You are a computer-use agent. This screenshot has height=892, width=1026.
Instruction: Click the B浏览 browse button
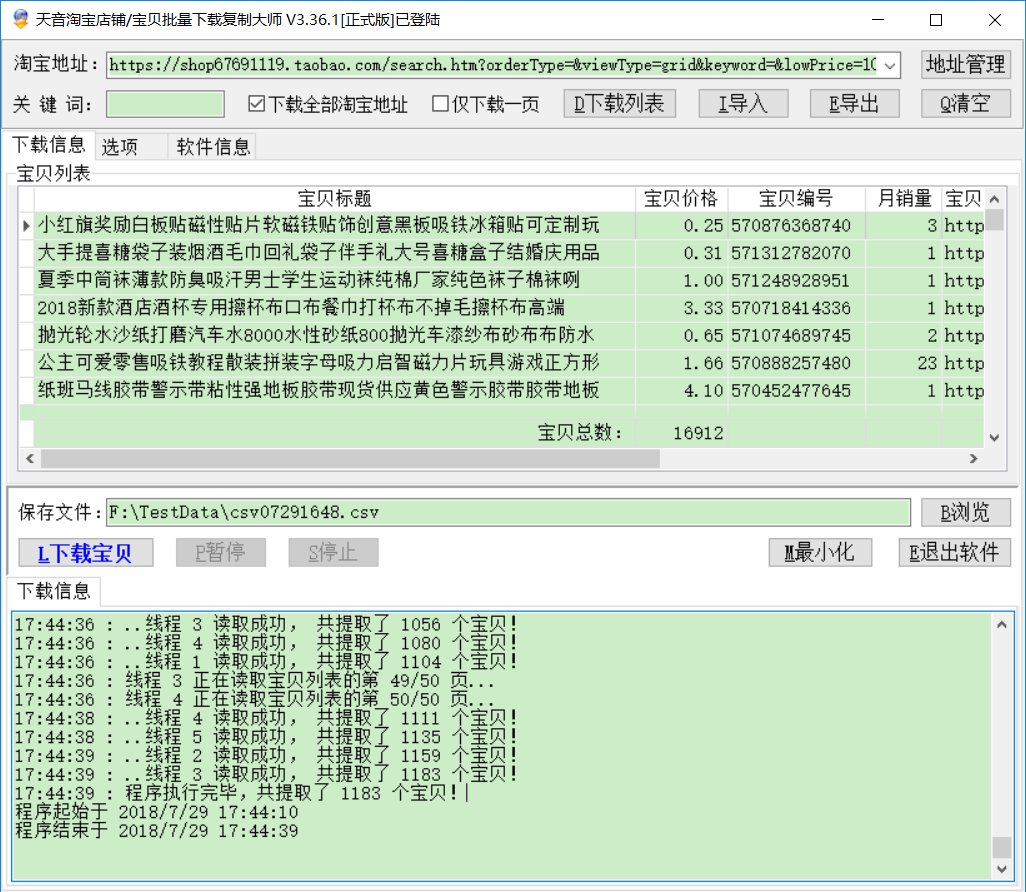(965, 513)
